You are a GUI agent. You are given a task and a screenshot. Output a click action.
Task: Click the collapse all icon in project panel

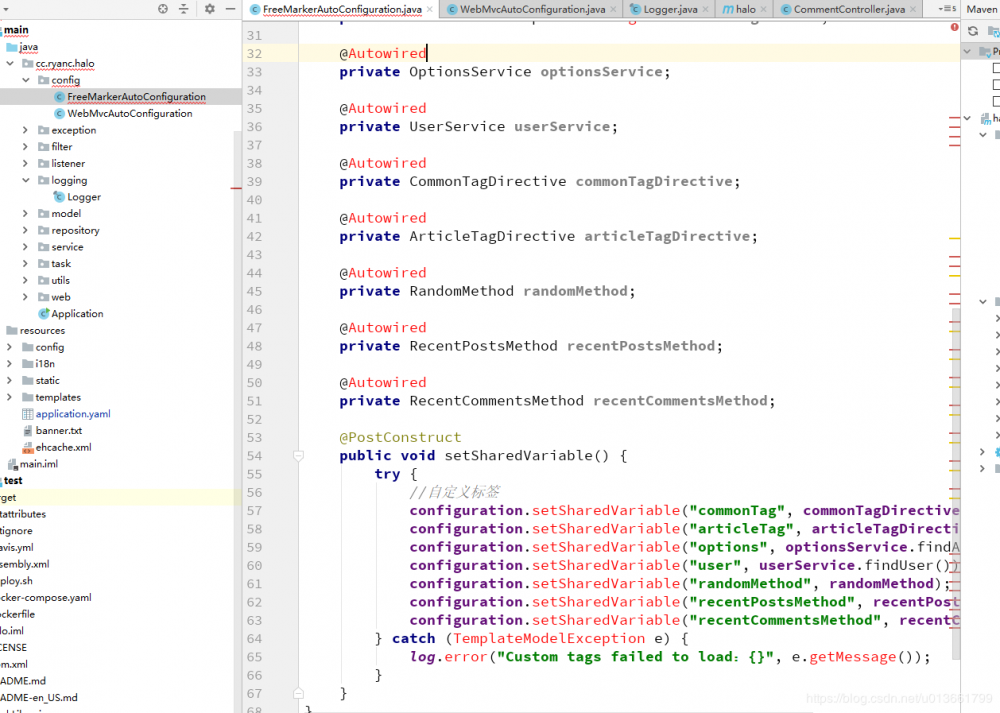184,9
